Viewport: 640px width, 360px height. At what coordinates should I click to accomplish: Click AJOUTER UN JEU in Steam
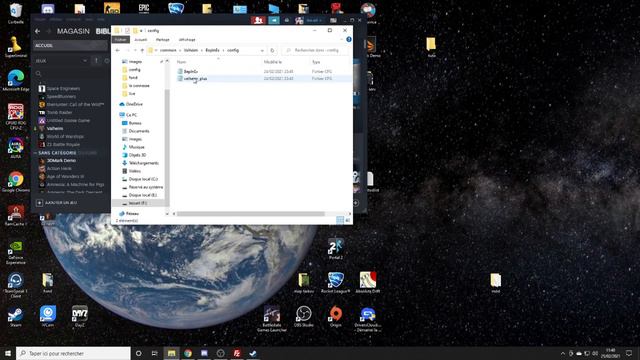(57, 202)
